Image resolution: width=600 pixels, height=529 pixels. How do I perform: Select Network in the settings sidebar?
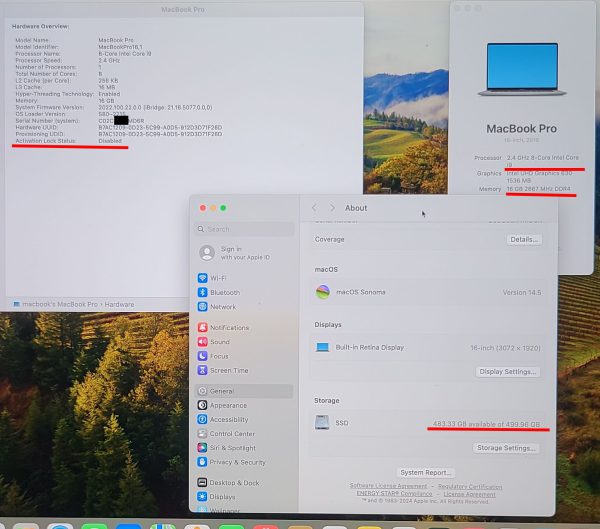tap(222, 307)
